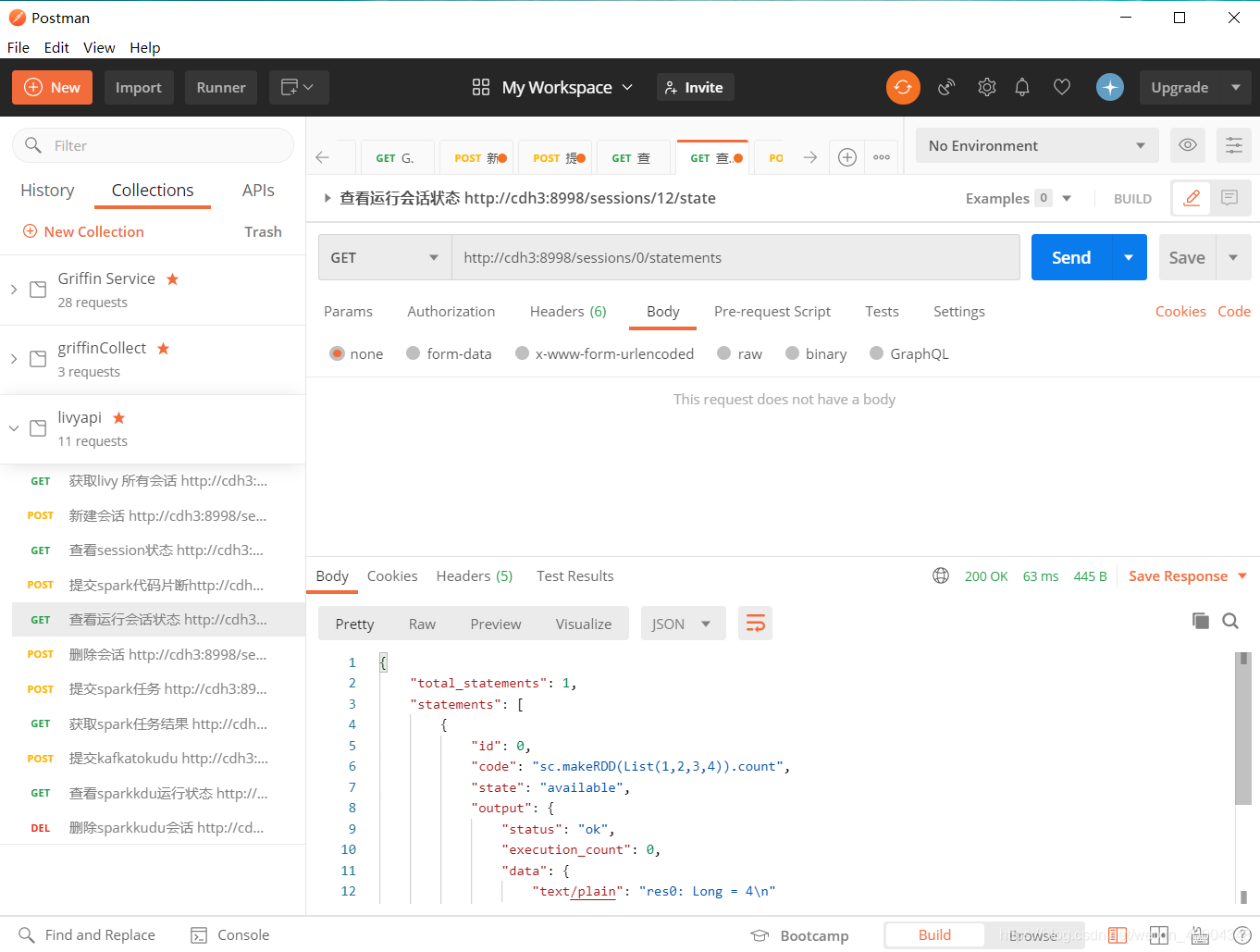The image size is (1260, 952).
Task: Open the DEL 删除sparkkudu会话 request
Action: click(x=153, y=827)
